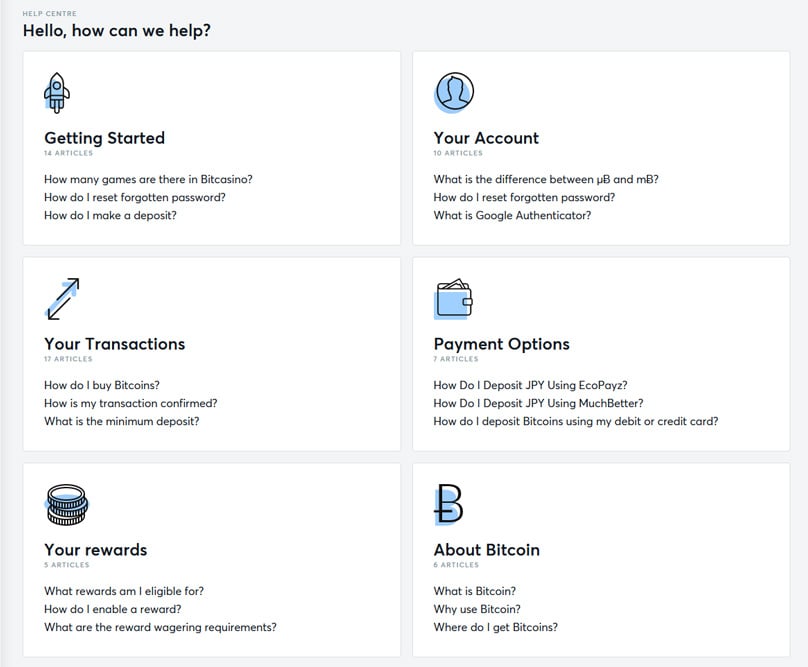808x667 pixels.
Task: Open the Your rewards category heading
Action: point(95,550)
